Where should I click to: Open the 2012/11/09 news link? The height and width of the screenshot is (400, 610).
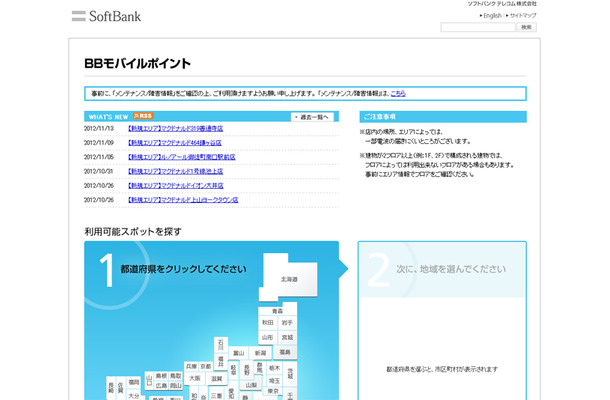[x=175, y=143]
